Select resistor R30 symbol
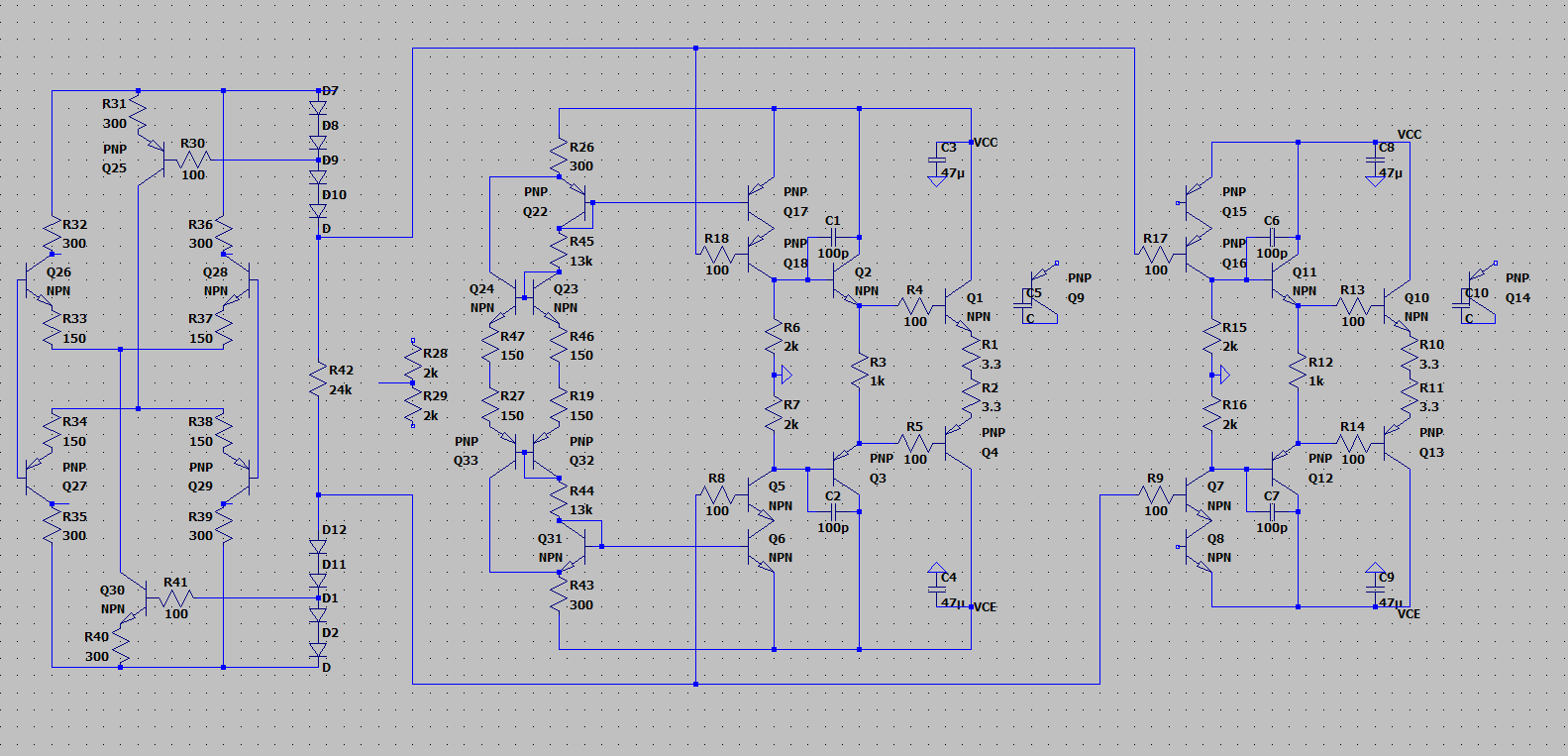This screenshot has height=756, width=1568. click(x=192, y=160)
